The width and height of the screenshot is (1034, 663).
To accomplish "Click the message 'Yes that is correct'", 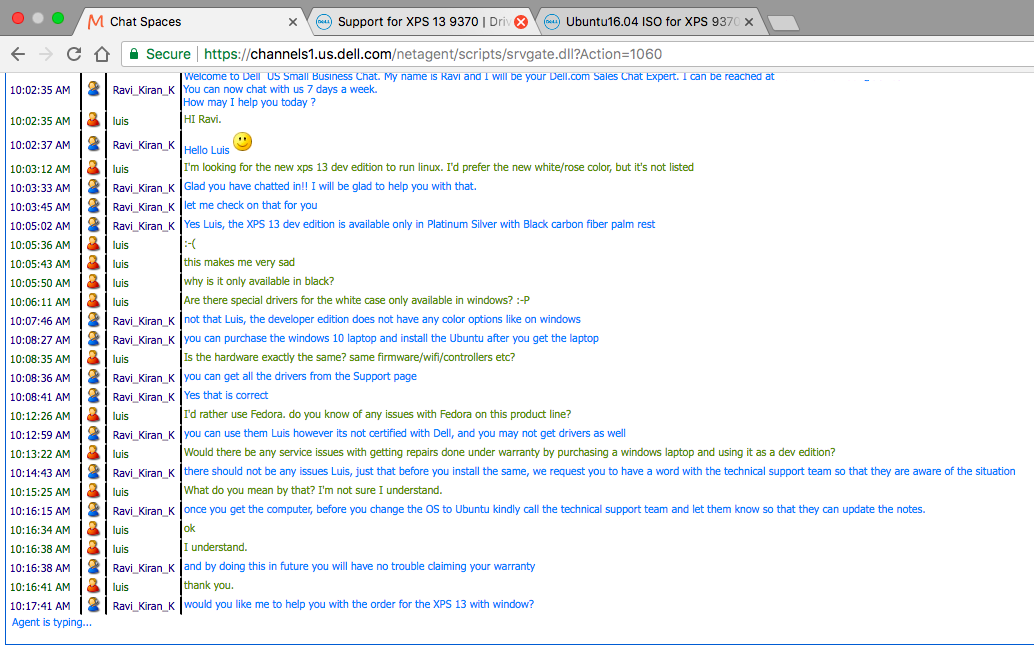I will tap(226, 395).
